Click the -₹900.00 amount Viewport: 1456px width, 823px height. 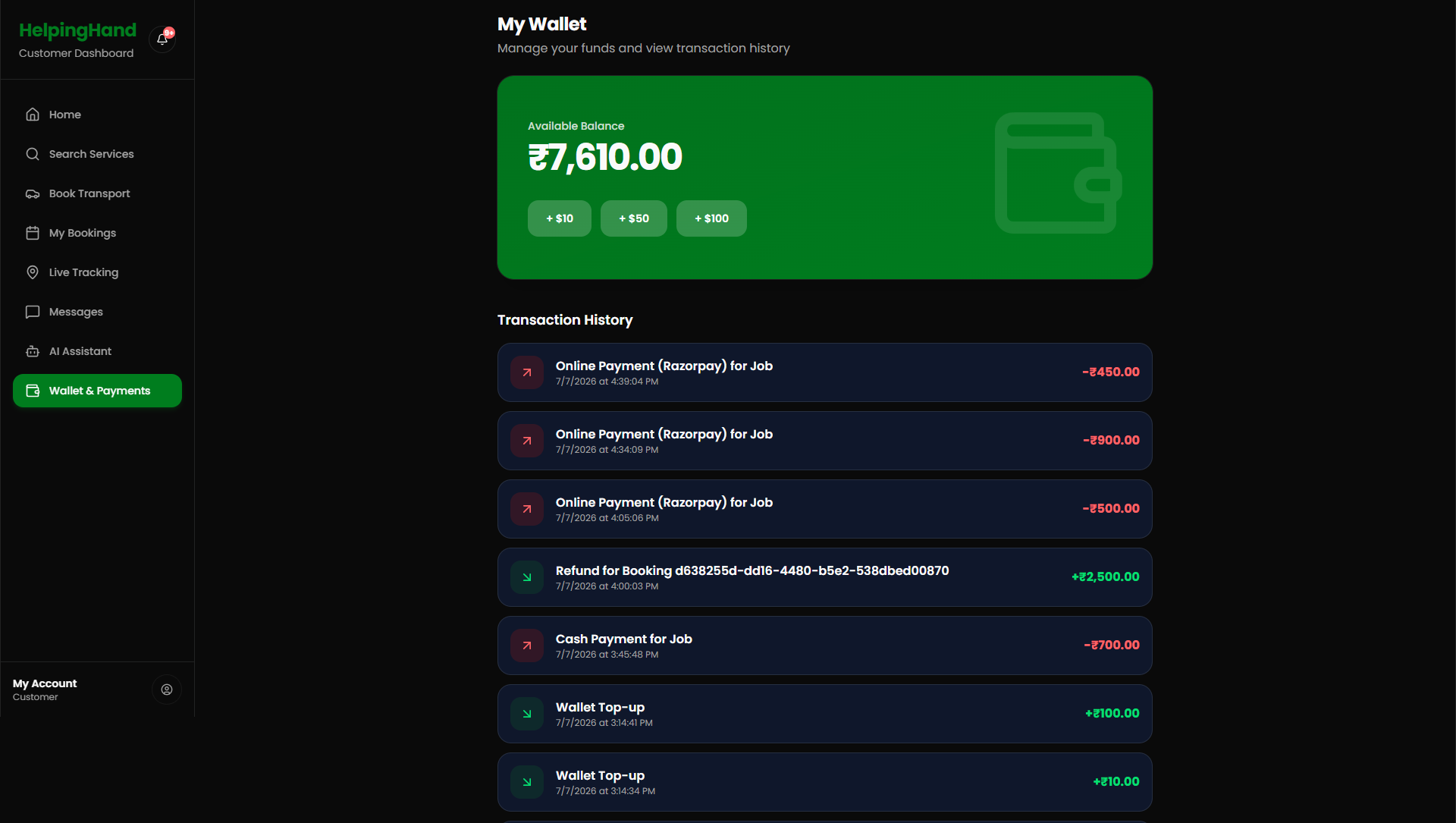coord(1111,440)
